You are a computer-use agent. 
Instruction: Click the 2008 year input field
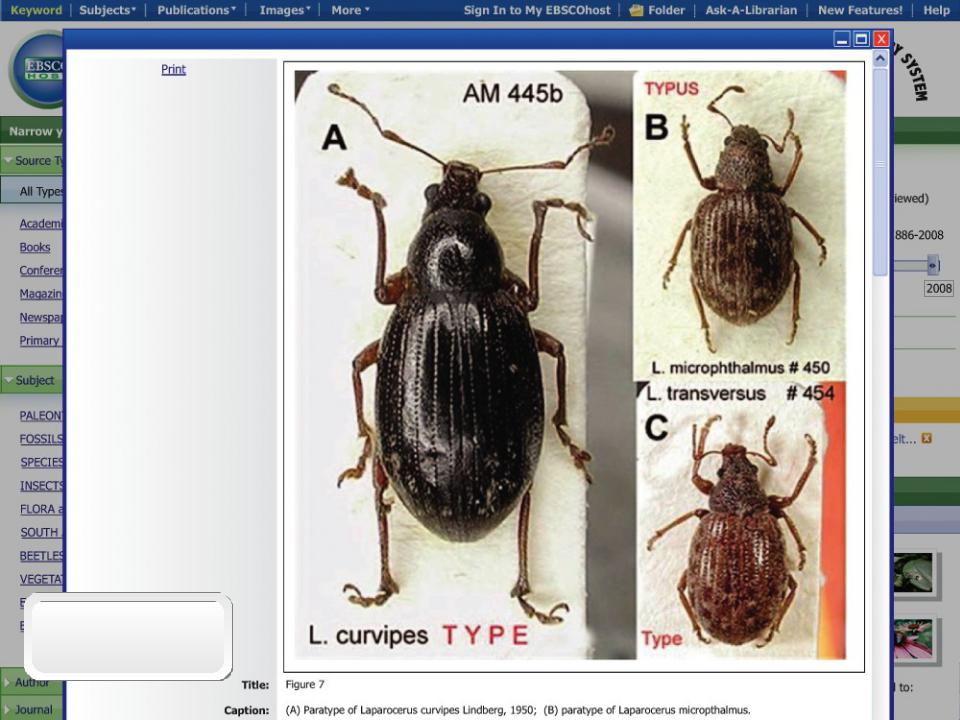tap(939, 288)
